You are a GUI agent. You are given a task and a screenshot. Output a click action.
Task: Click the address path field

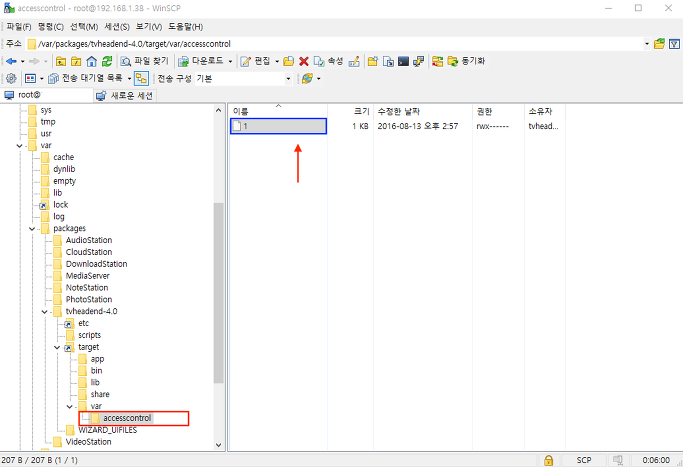click(x=335, y=44)
